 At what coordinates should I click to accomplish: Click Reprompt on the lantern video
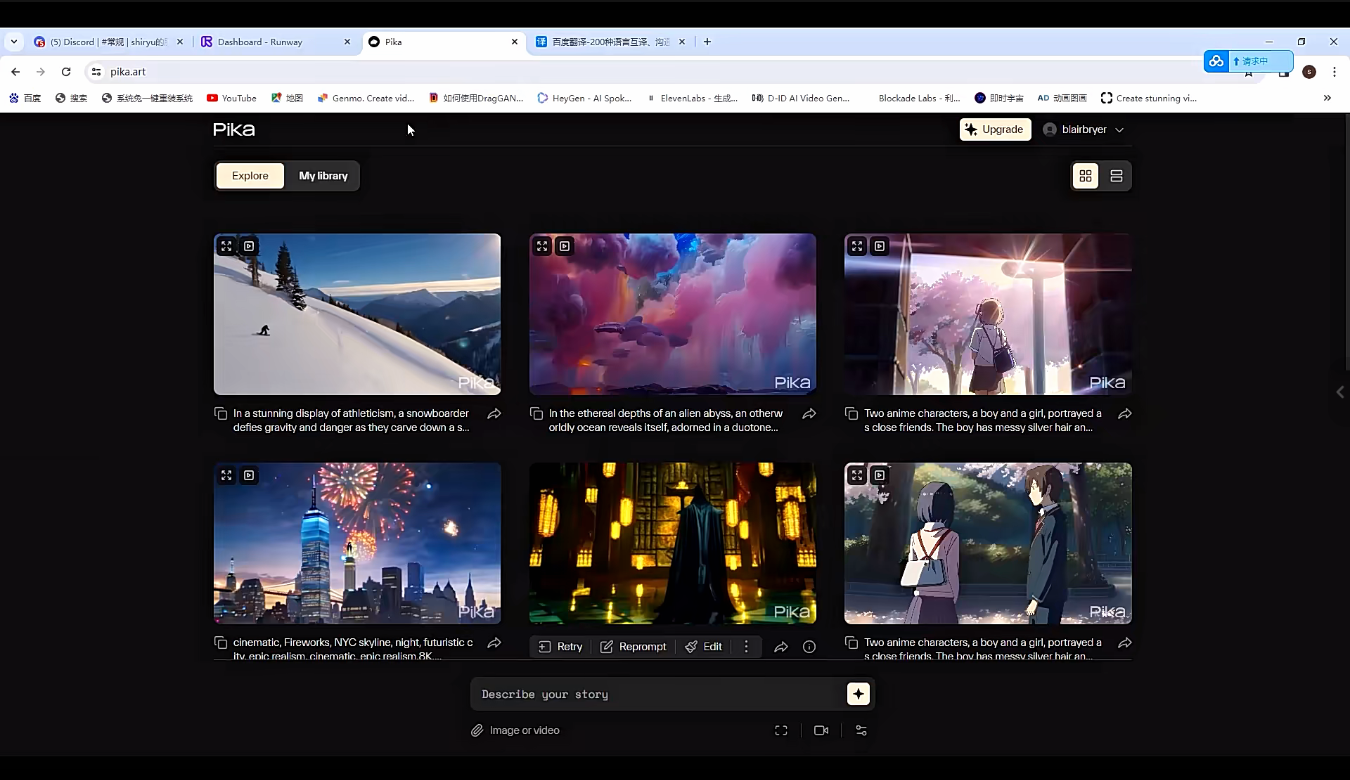point(633,647)
